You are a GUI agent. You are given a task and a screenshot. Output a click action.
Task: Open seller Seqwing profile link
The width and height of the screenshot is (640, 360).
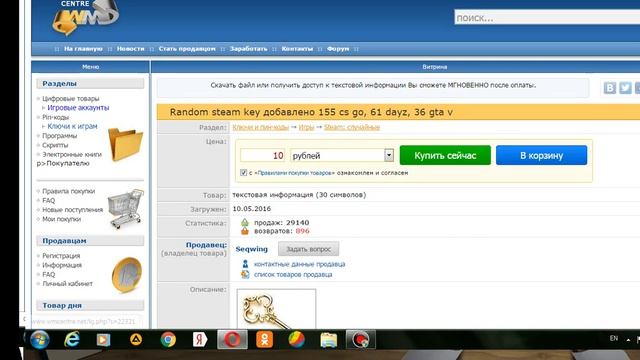click(252, 249)
